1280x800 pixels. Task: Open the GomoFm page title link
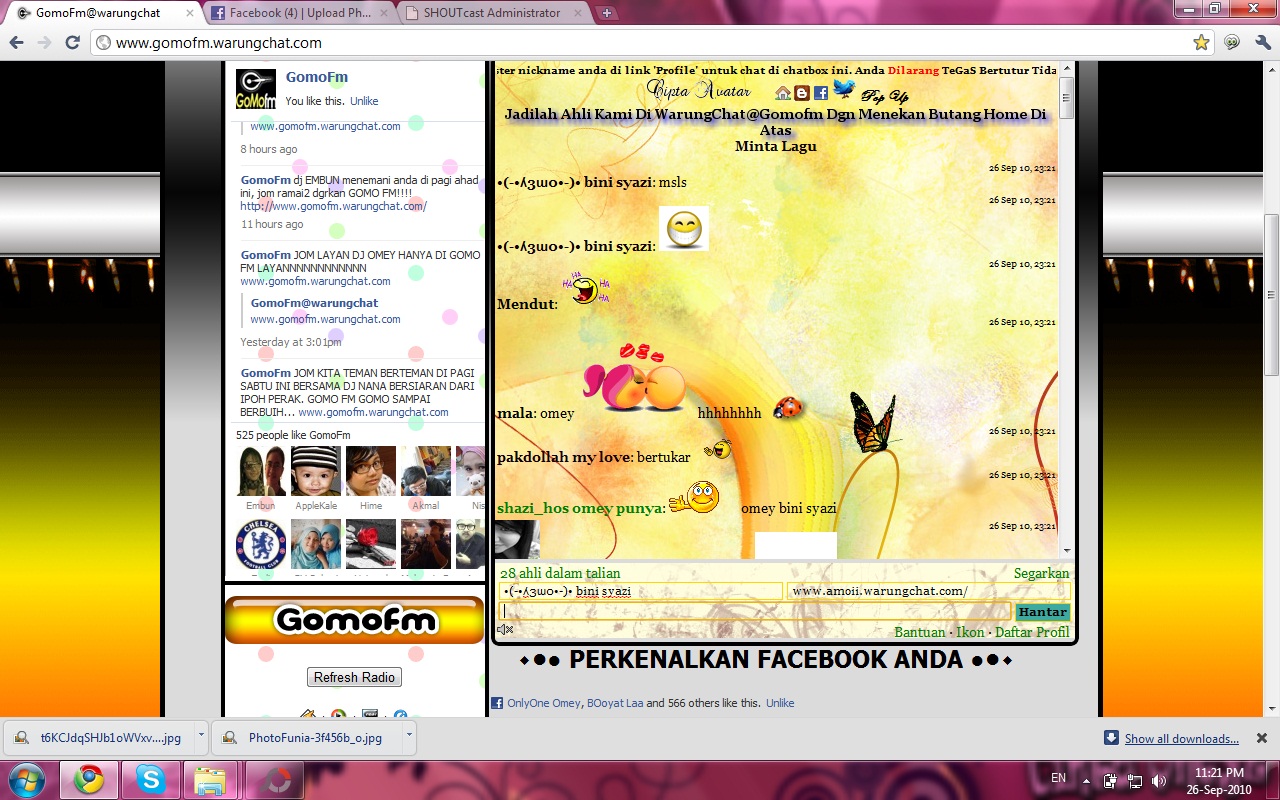317,77
